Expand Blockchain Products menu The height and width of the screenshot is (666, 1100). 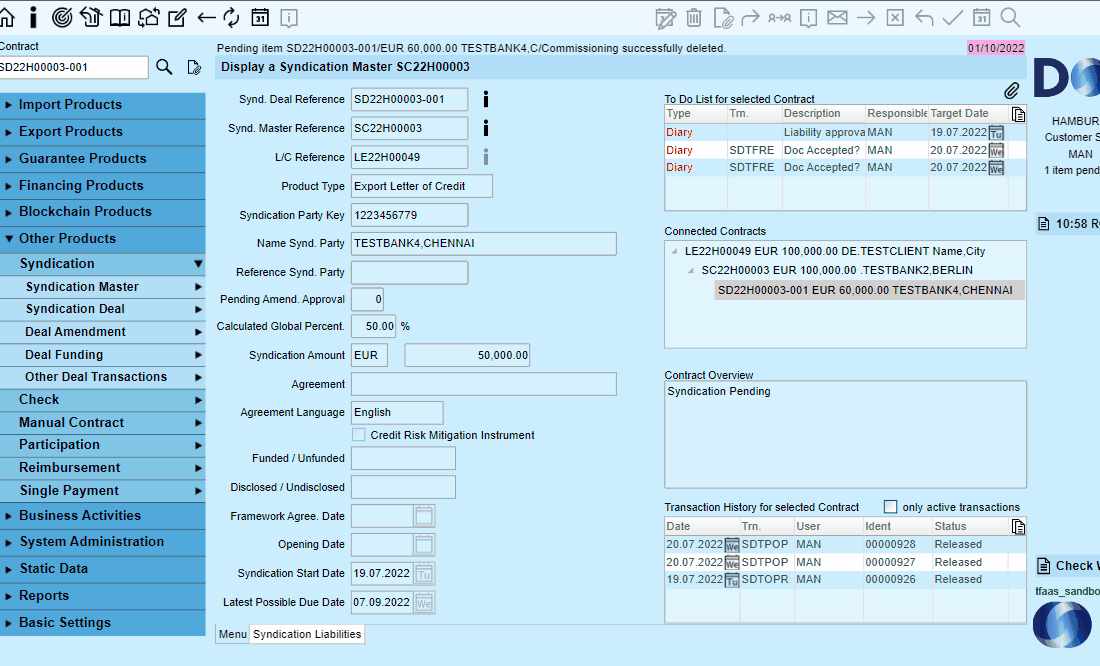pos(102,212)
